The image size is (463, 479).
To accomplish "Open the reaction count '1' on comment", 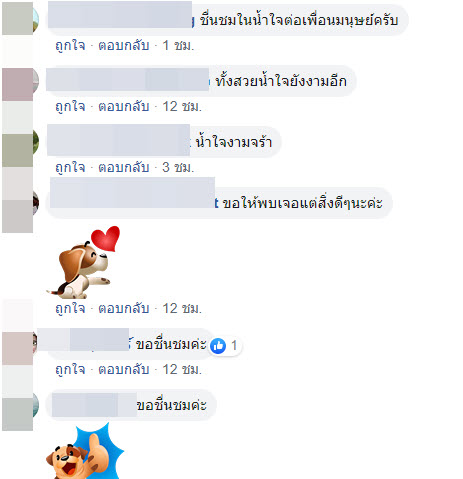I will 234,345.
